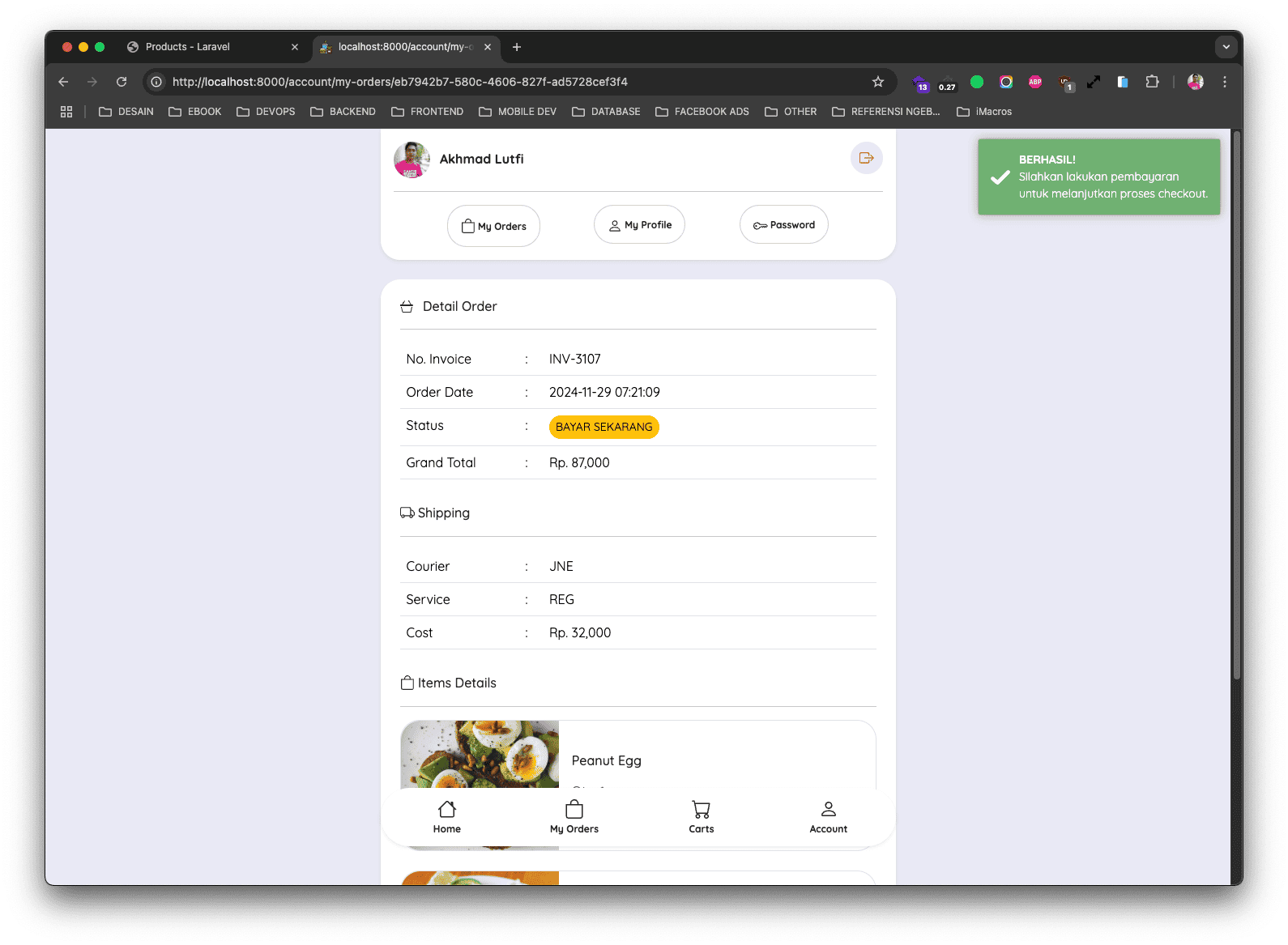Click the BAYAR SEKARANG status badge
The height and width of the screenshot is (945, 1288).
tap(603, 427)
